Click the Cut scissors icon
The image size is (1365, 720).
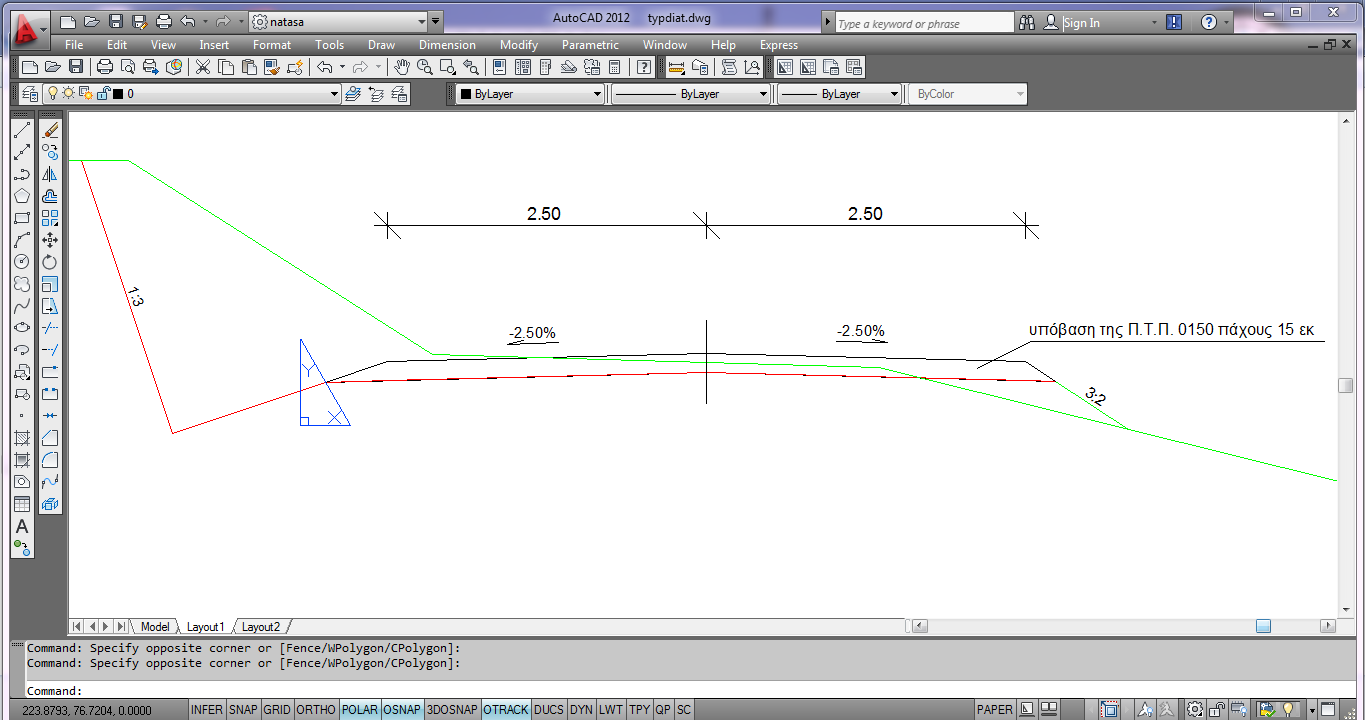(203, 67)
